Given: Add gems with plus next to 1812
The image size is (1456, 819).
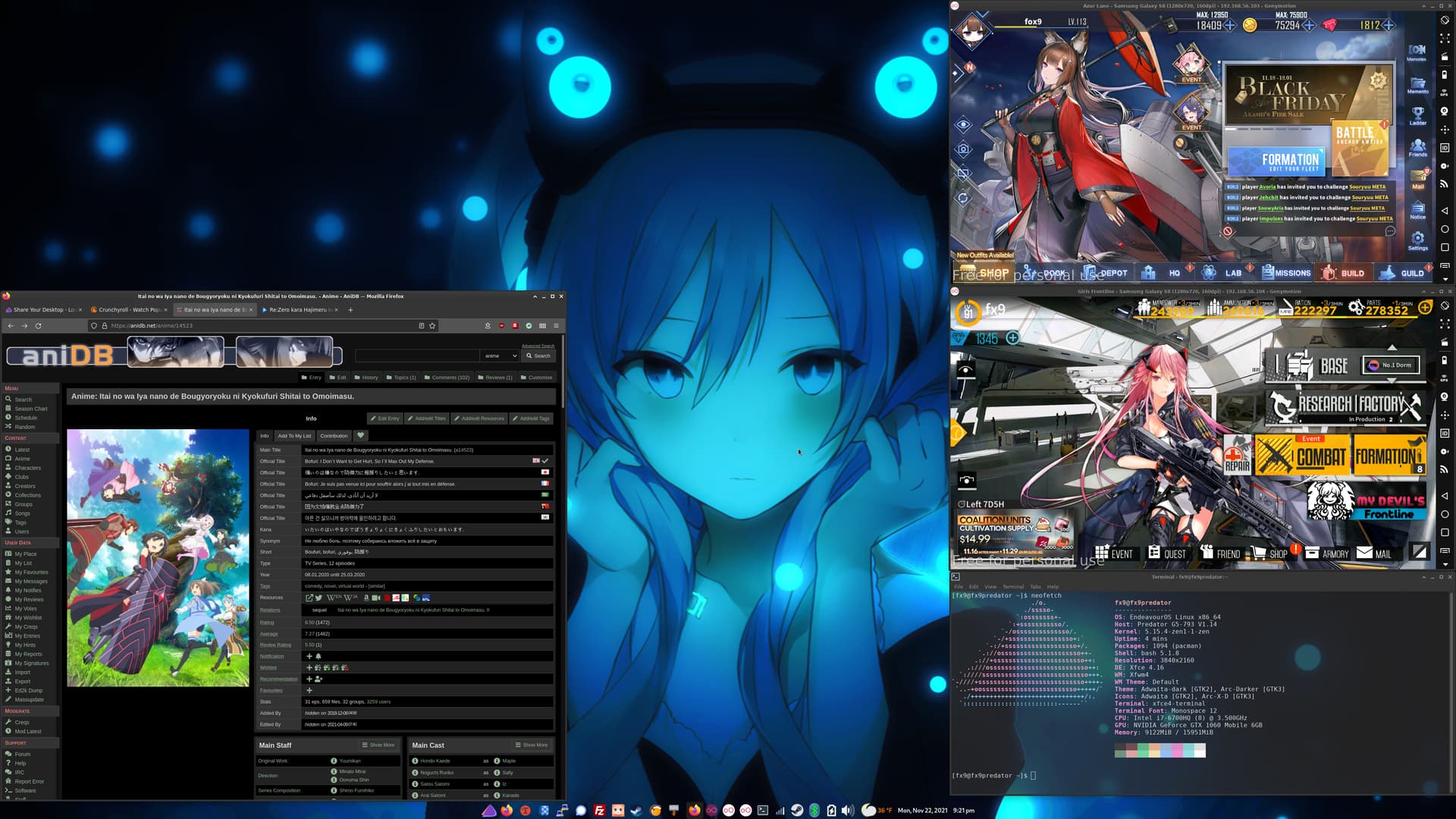Looking at the screenshot, I should [1389, 25].
